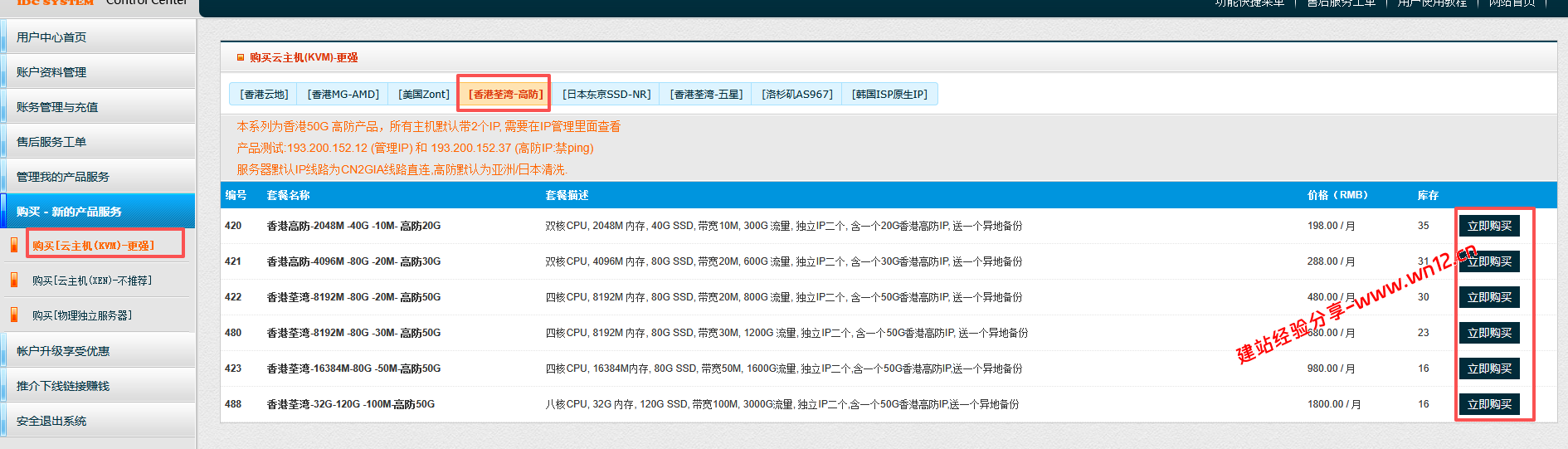The width and height of the screenshot is (1568, 449).
Task: Click 安全退出系统 to log out
Action: tap(51, 421)
